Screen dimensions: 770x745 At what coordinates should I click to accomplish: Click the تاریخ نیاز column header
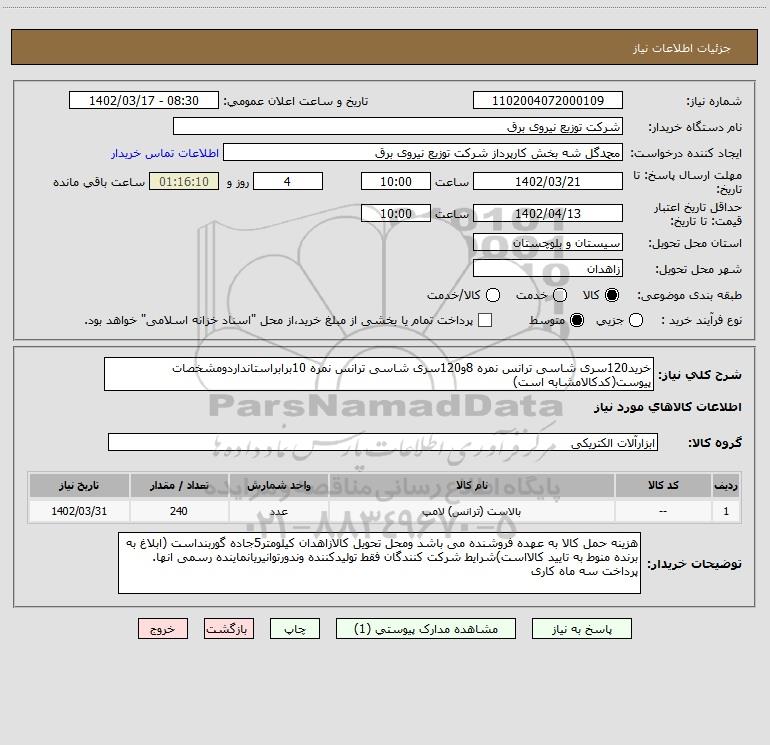coord(79,486)
